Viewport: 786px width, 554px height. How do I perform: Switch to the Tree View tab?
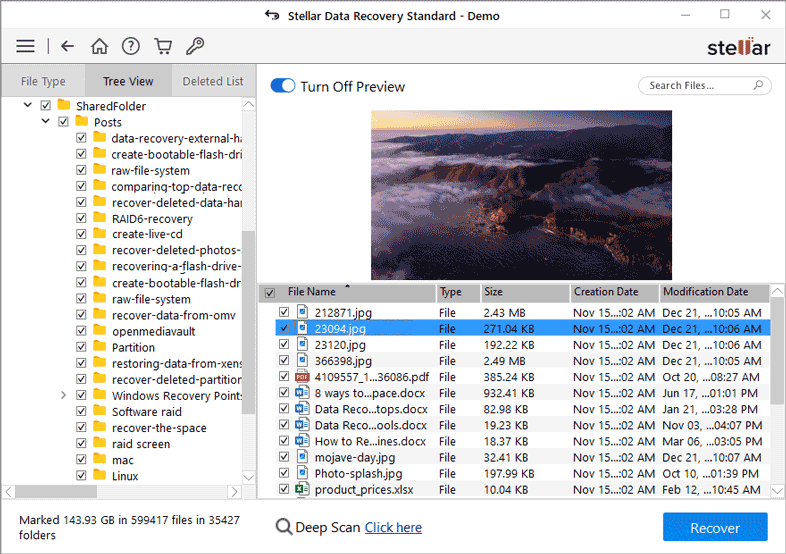pyautogui.click(x=128, y=81)
